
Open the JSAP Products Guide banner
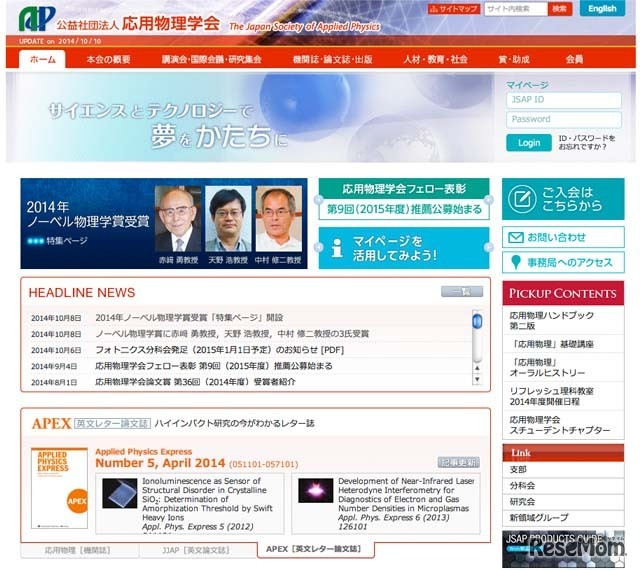pyautogui.click(x=563, y=548)
